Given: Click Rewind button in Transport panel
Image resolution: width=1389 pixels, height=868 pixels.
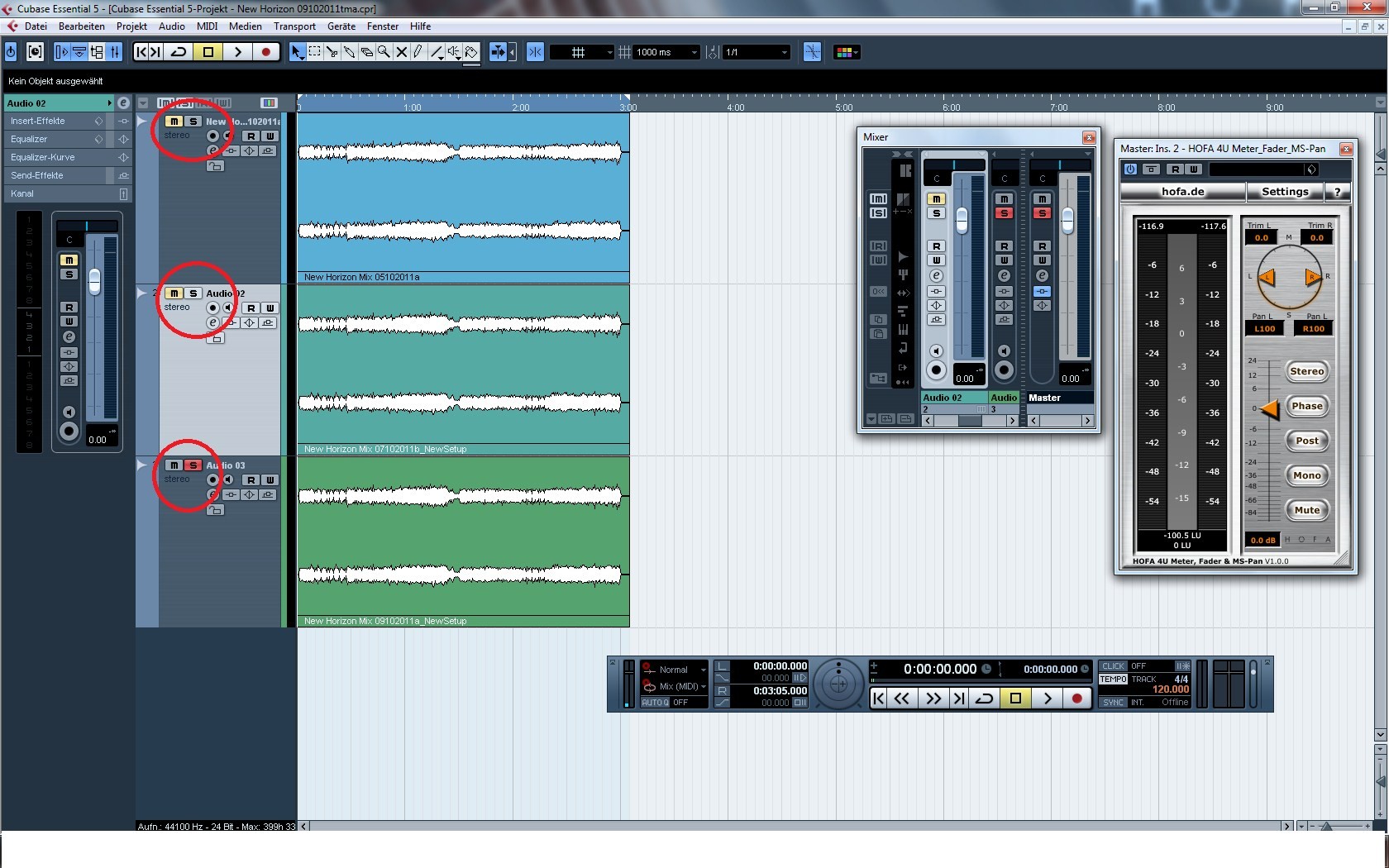Looking at the screenshot, I should click(901, 699).
